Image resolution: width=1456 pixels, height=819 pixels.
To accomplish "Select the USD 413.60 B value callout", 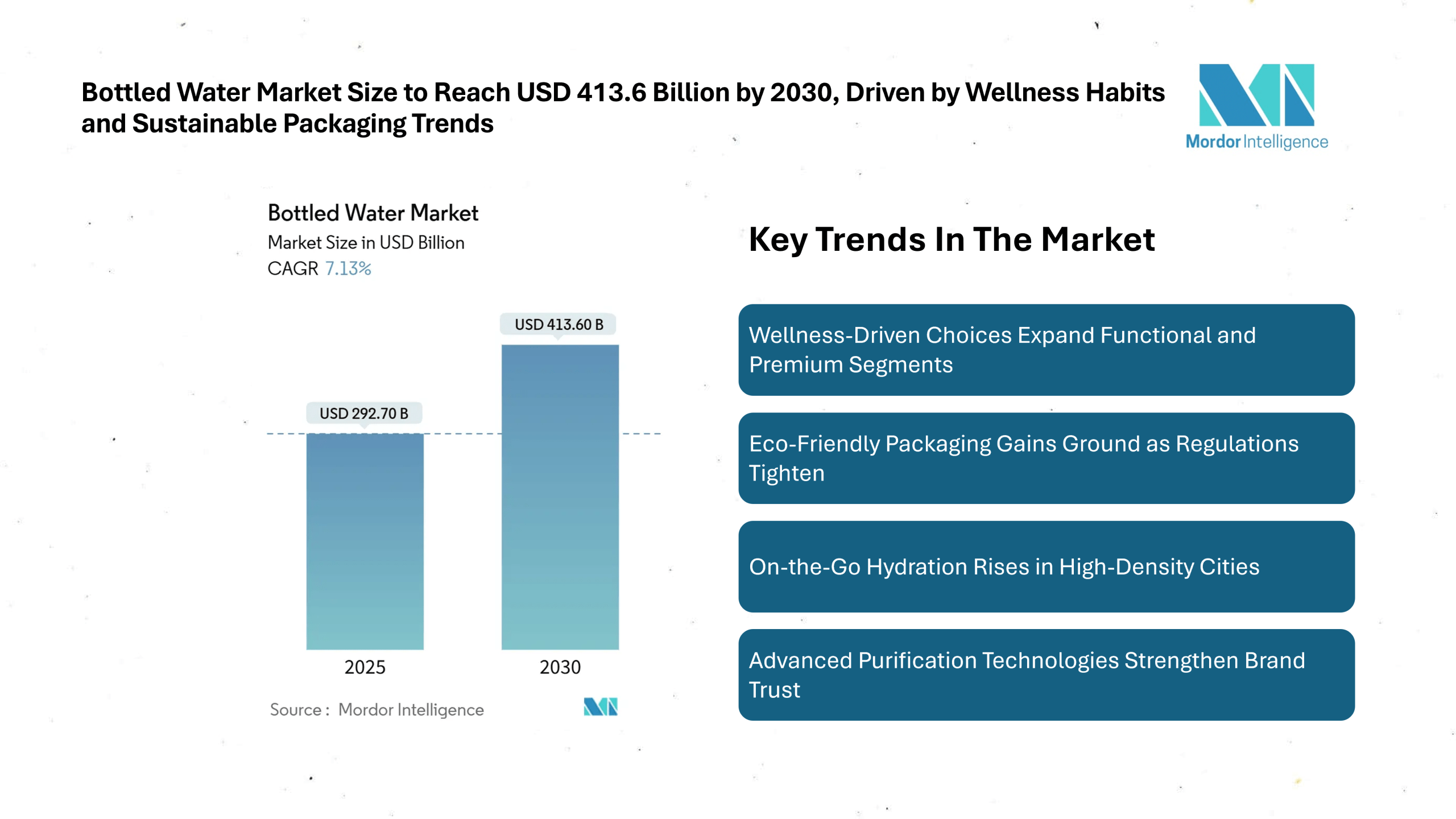I will 559,325.
